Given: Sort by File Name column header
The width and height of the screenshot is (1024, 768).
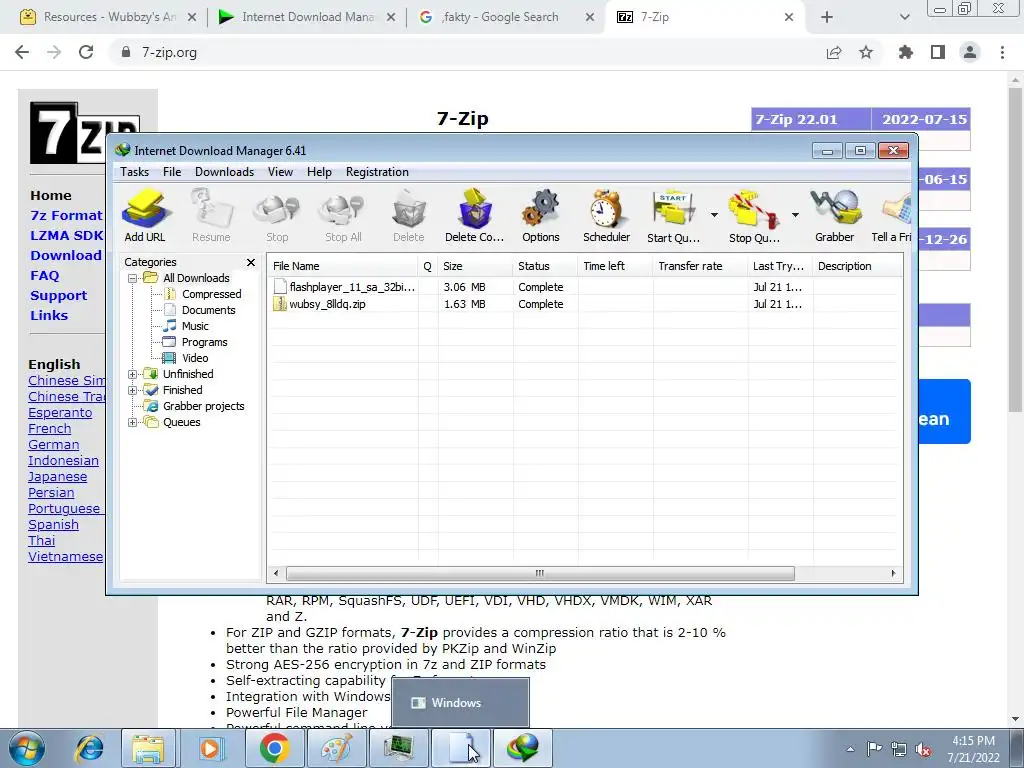Looking at the screenshot, I should pyautogui.click(x=343, y=266).
